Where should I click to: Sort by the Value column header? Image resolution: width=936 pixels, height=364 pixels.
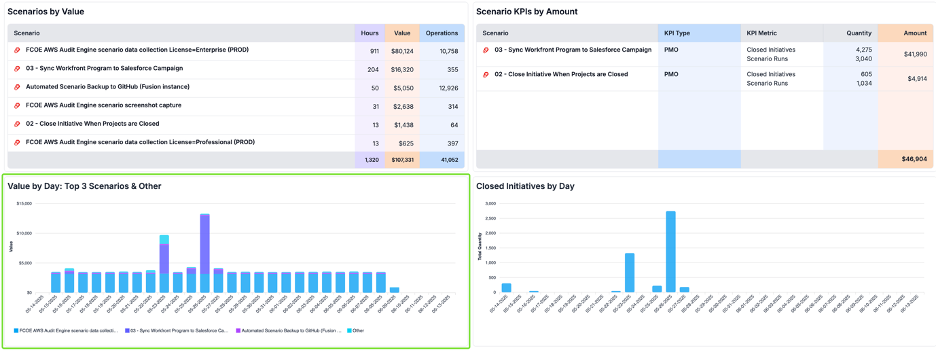(402, 33)
